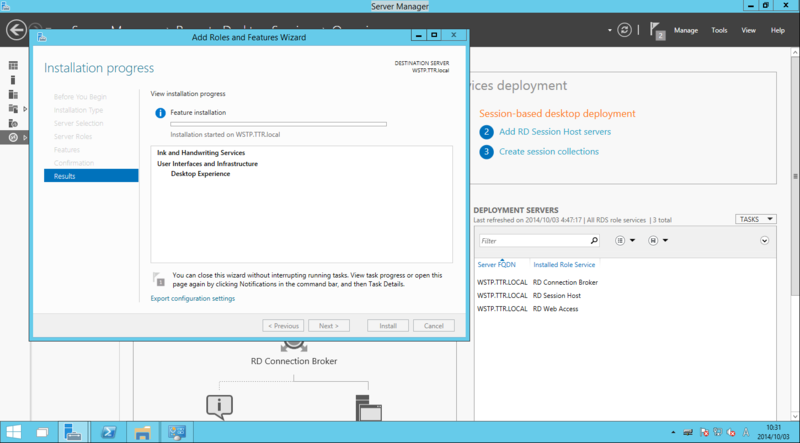
Task: Open the View menu
Action: [748, 30]
